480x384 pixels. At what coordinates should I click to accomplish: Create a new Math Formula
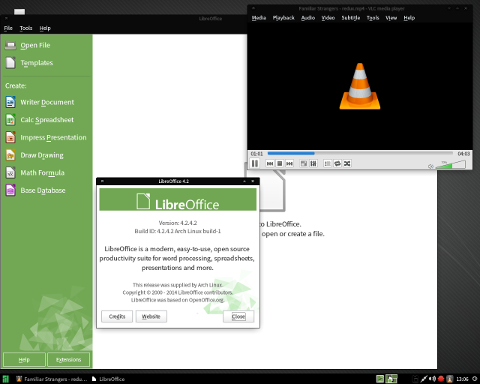35,173
